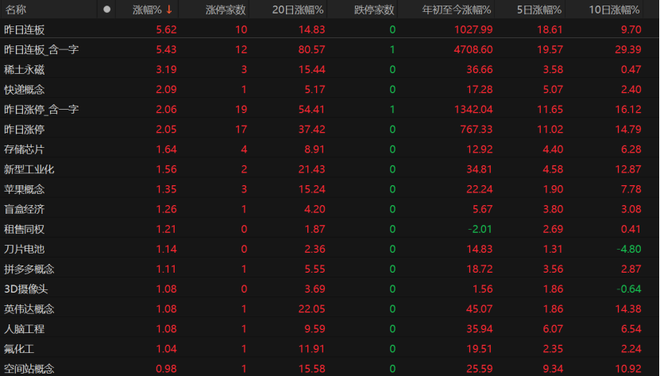Click the white dot icon in header
660x376 pixels.
tap(107, 9)
